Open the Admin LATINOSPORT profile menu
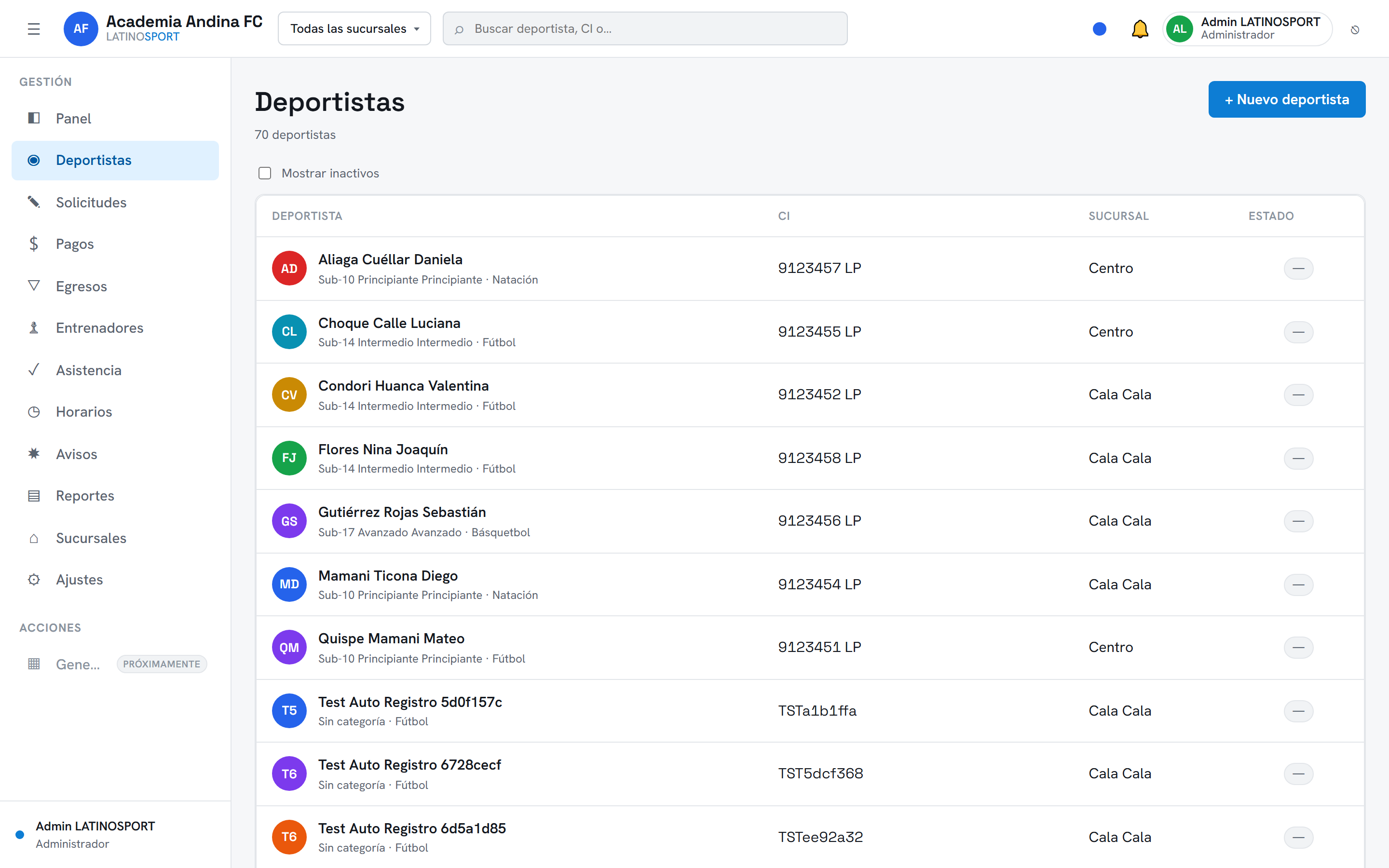The height and width of the screenshot is (868, 1389). pos(1247,29)
